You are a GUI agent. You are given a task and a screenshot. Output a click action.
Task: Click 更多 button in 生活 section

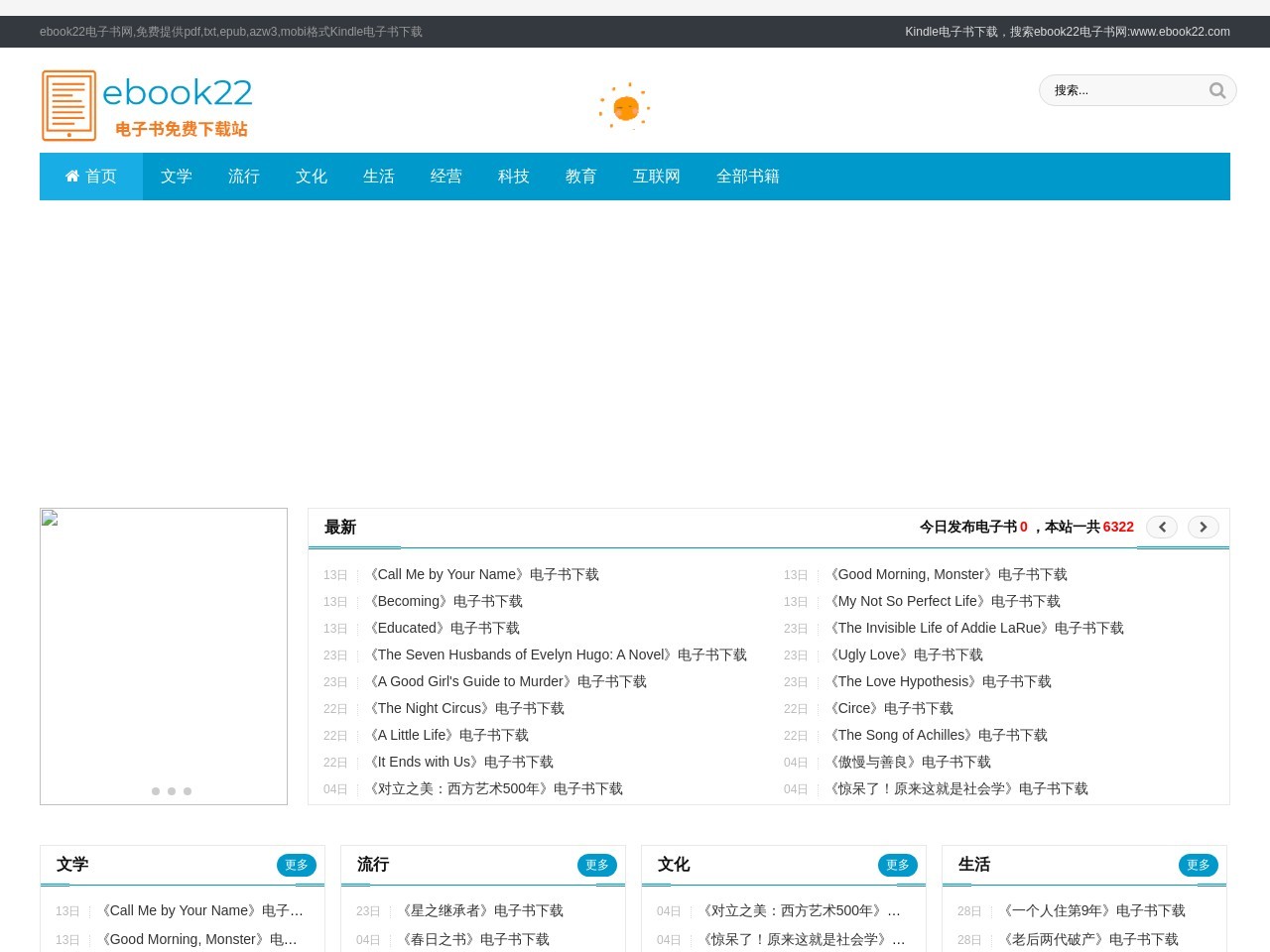pyautogui.click(x=1199, y=865)
